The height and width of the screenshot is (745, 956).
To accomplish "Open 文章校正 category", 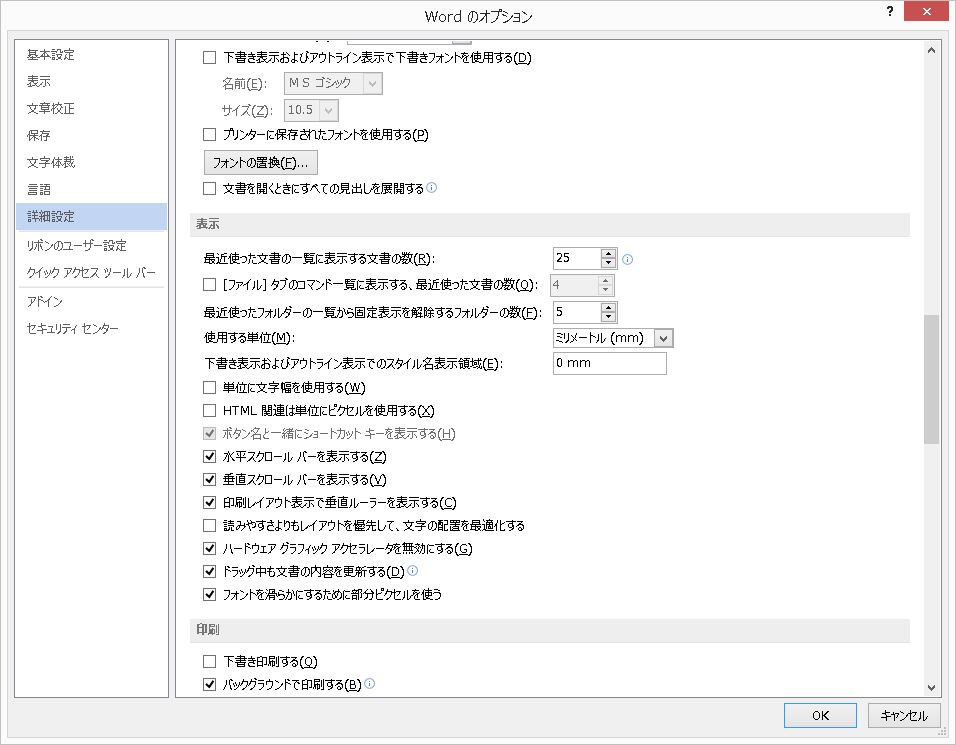I will click(91, 109).
